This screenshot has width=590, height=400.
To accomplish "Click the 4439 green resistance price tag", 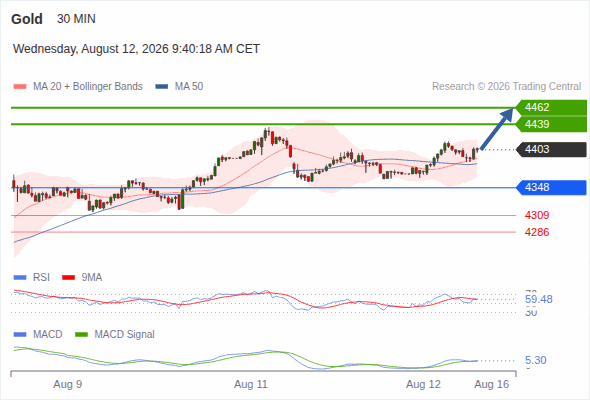I will pyautogui.click(x=551, y=124).
